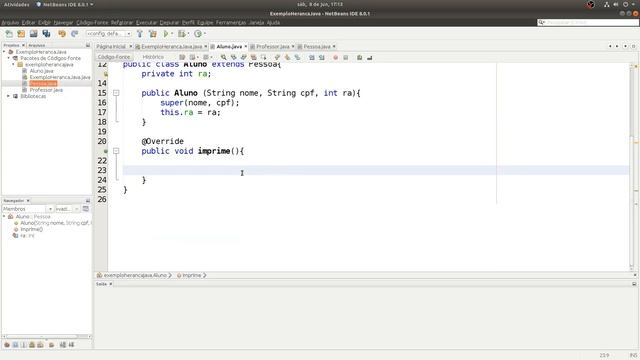The image size is (640, 360).
Task: Select Professor.java in Projects tree
Action: [46, 90]
